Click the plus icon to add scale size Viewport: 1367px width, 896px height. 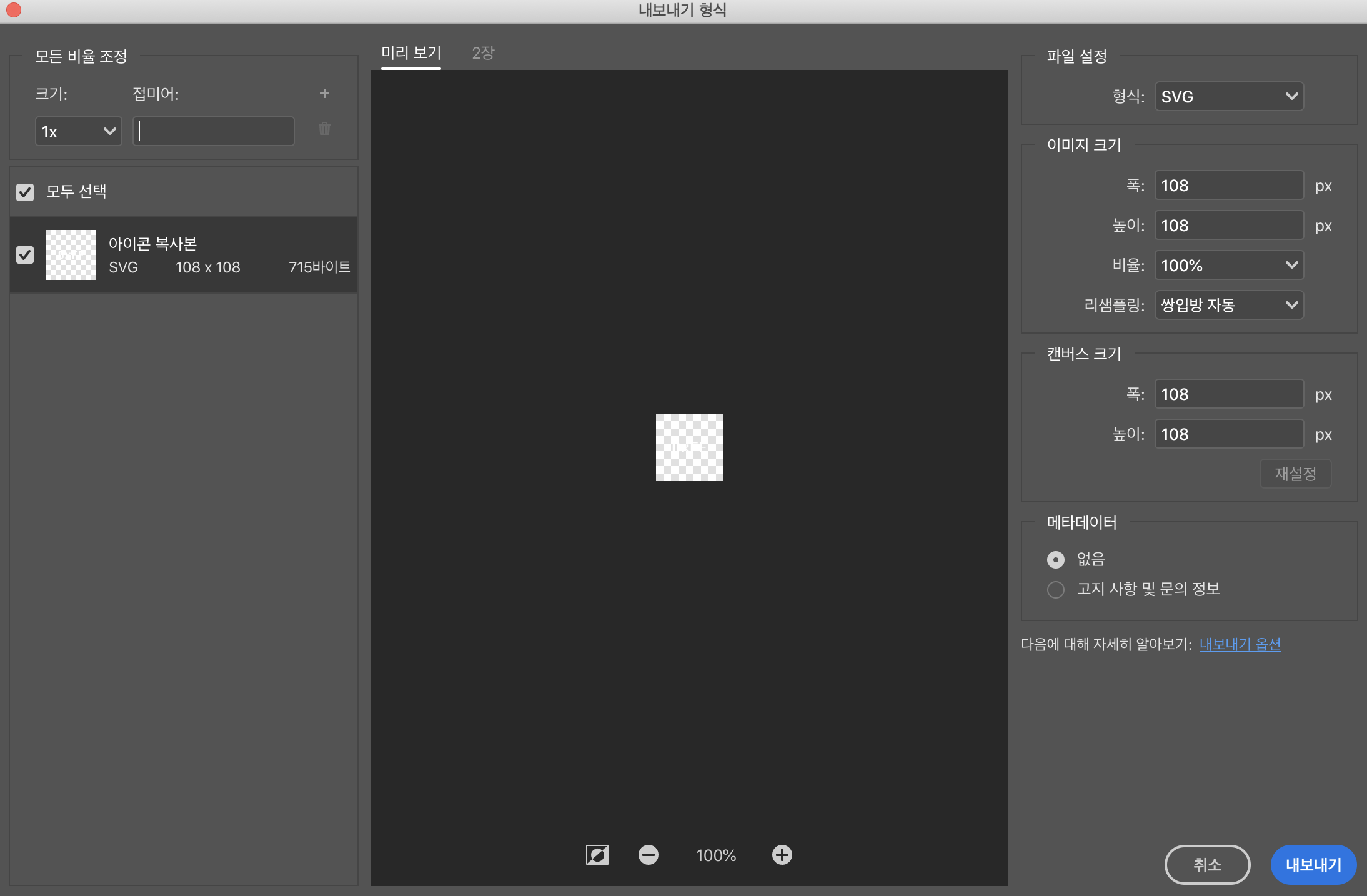(324, 94)
